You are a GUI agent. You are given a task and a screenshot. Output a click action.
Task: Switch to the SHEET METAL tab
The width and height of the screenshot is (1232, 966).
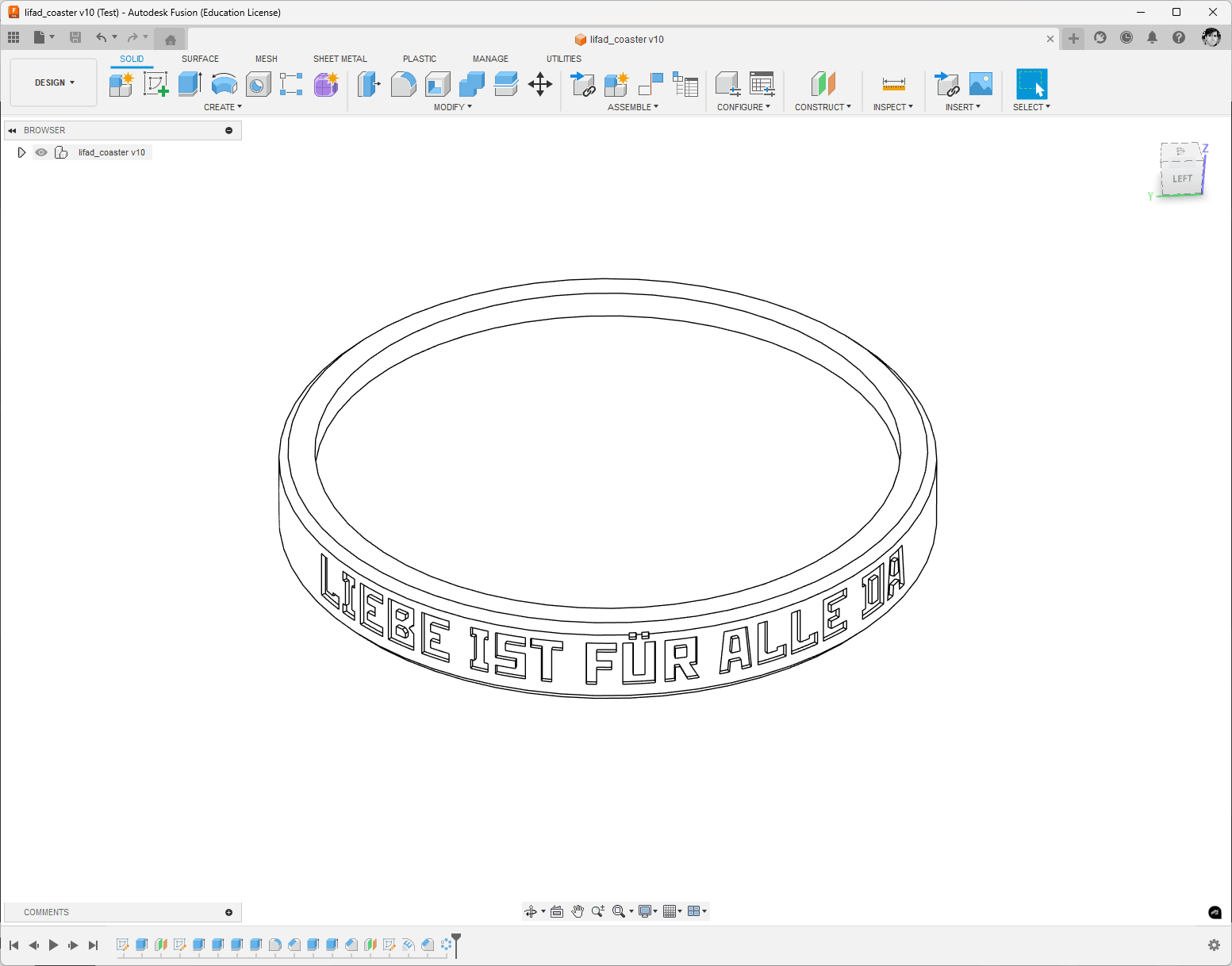(340, 59)
